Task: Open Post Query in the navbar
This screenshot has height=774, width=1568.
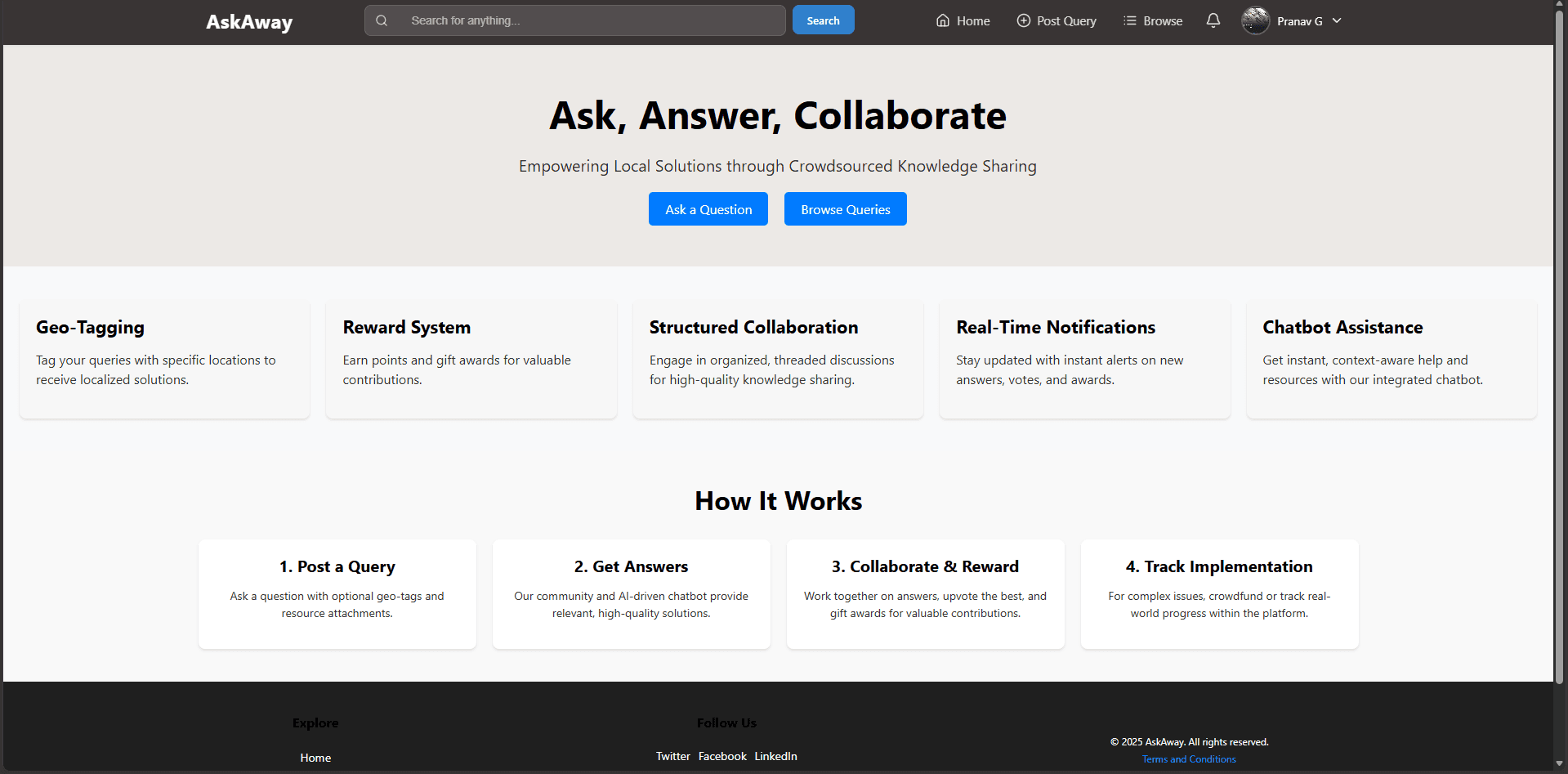Action: pyautogui.click(x=1057, y=20)
